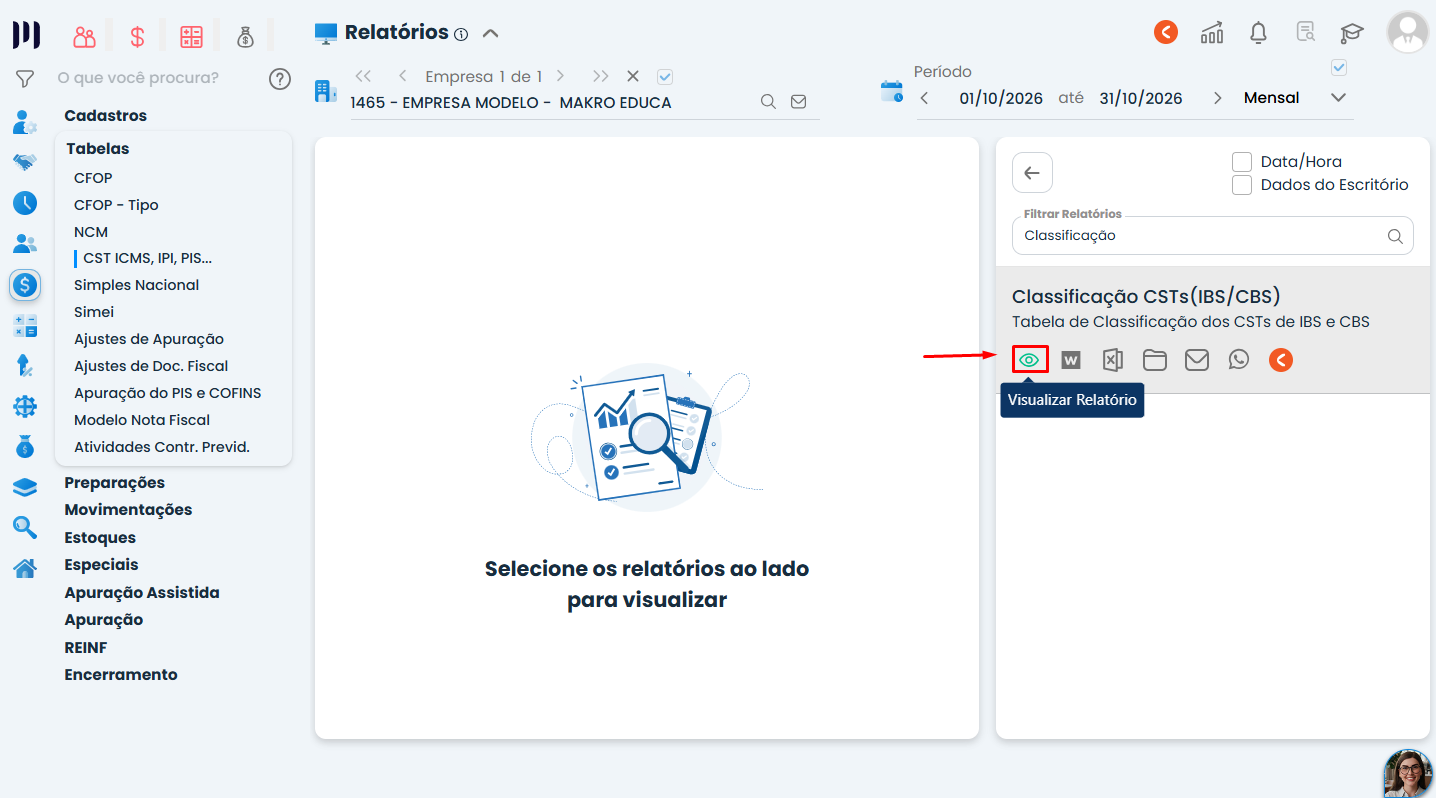
Task: Open the bar chart icon in header
Action: [1212, 32]
